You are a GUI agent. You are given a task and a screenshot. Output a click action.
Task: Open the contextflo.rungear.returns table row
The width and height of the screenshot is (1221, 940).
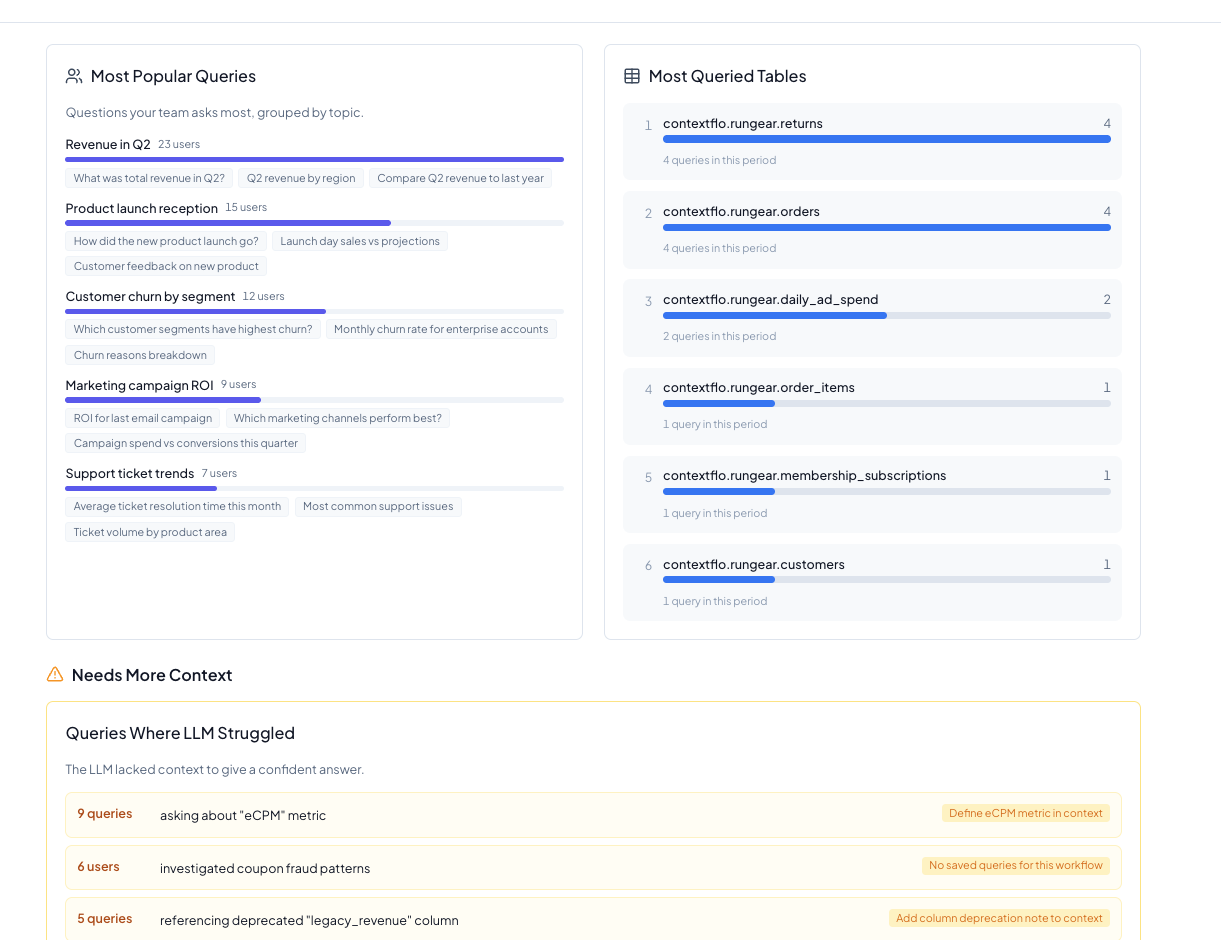pyautogui.click(x=872, y=142)
